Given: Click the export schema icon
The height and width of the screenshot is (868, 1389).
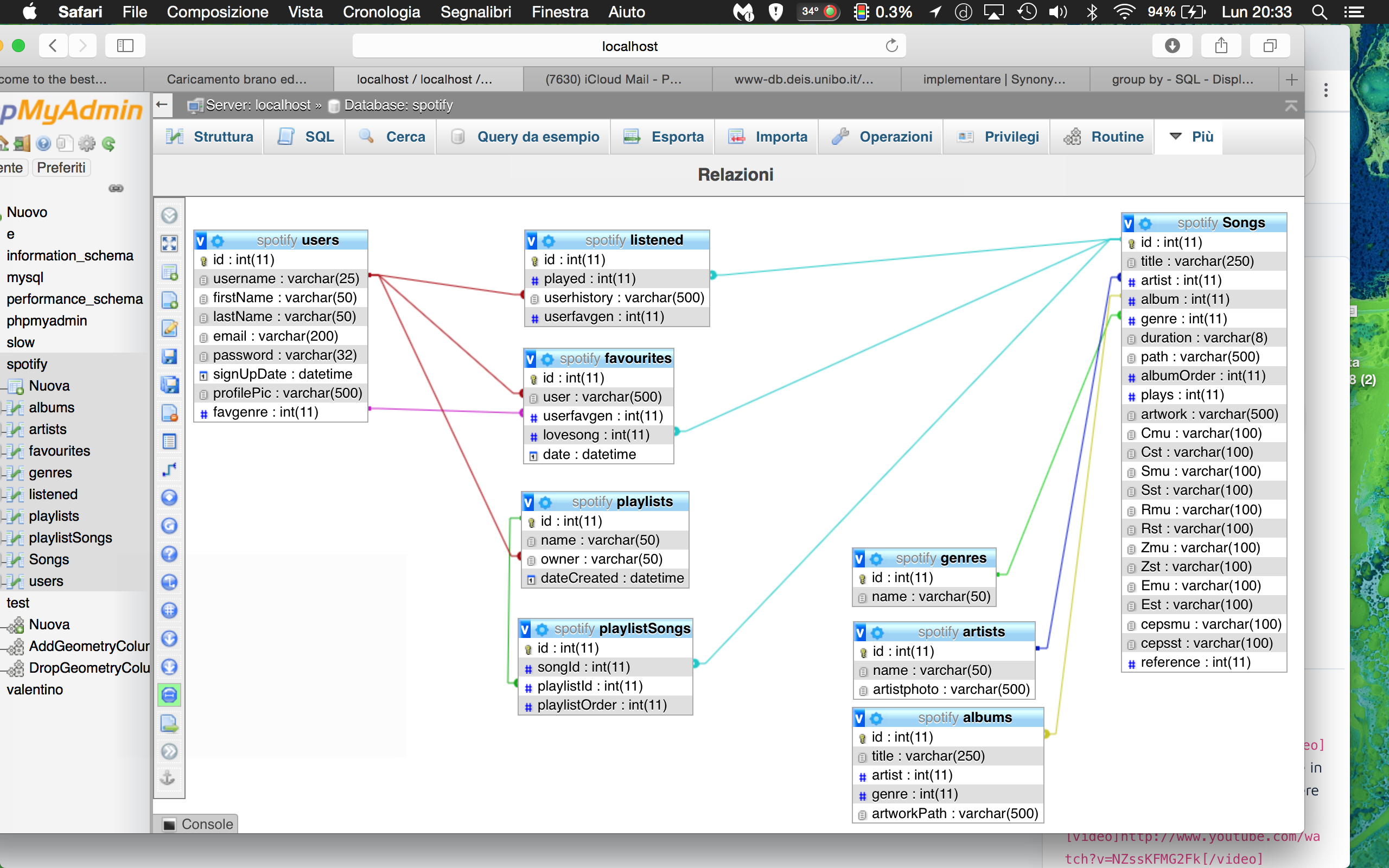Looking at the screenshot, I should (169, 723).
